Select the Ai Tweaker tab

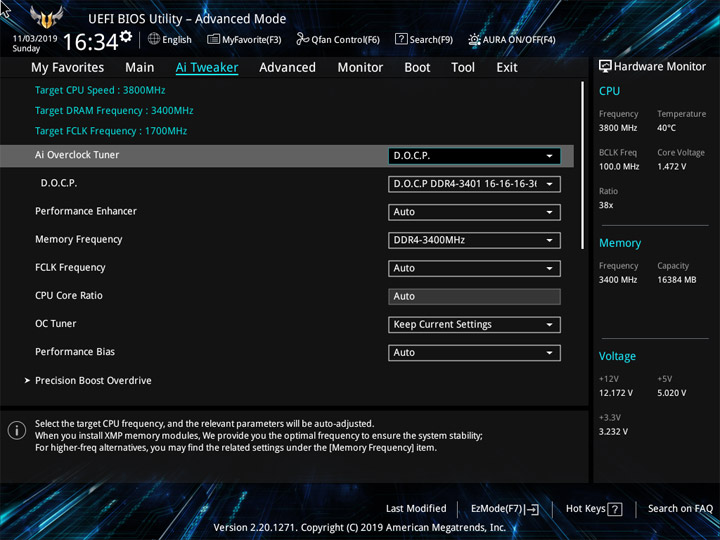(x=207, y=68)
